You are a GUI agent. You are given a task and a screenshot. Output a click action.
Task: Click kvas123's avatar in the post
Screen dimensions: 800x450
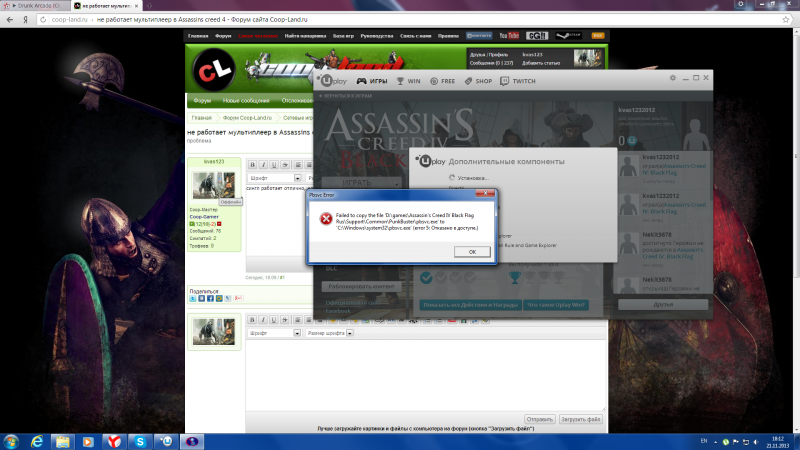[214, 185]
